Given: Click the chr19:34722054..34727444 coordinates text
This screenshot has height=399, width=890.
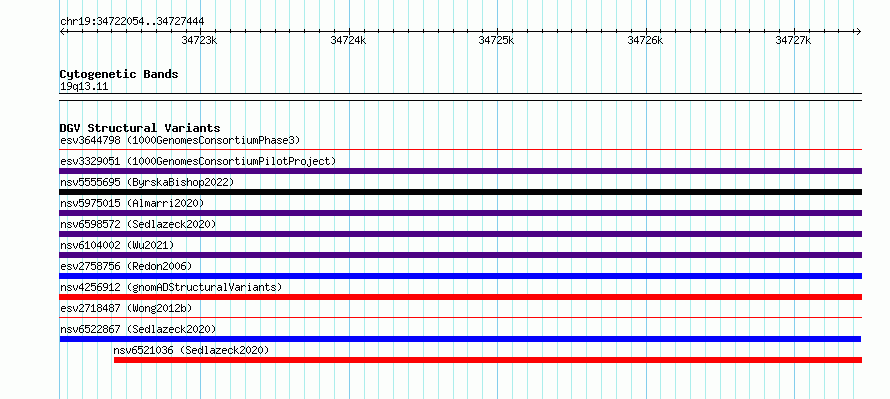Looking at the screenshot, I should 132,21.
